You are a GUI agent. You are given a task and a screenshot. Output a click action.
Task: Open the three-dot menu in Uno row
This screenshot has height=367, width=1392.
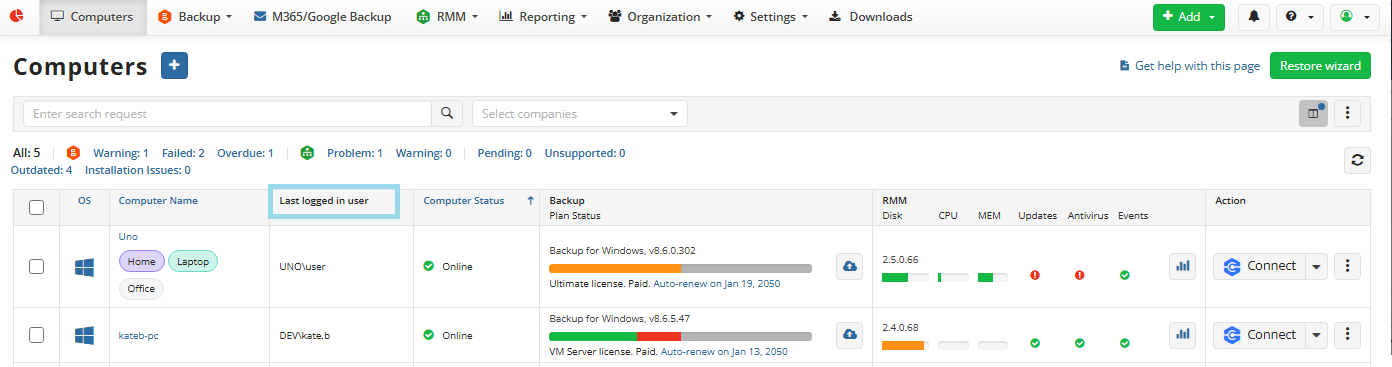coord(1348,266)
